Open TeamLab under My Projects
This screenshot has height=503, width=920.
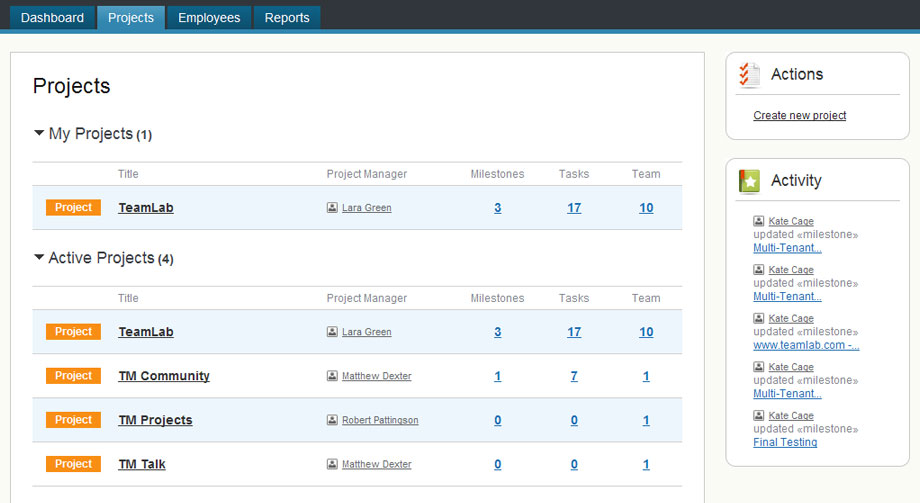146,208
